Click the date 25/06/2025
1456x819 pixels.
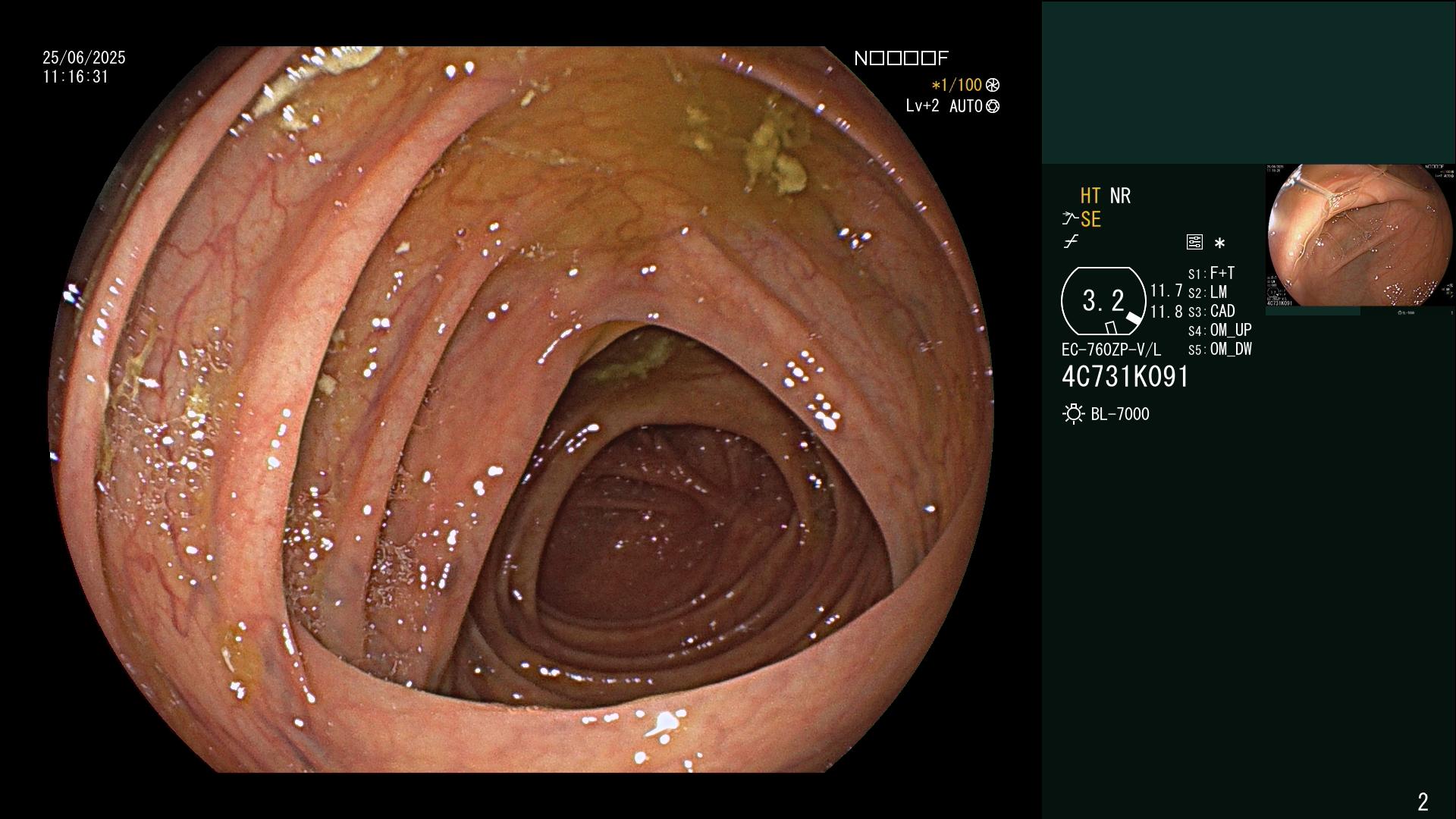tap(84, 58)
